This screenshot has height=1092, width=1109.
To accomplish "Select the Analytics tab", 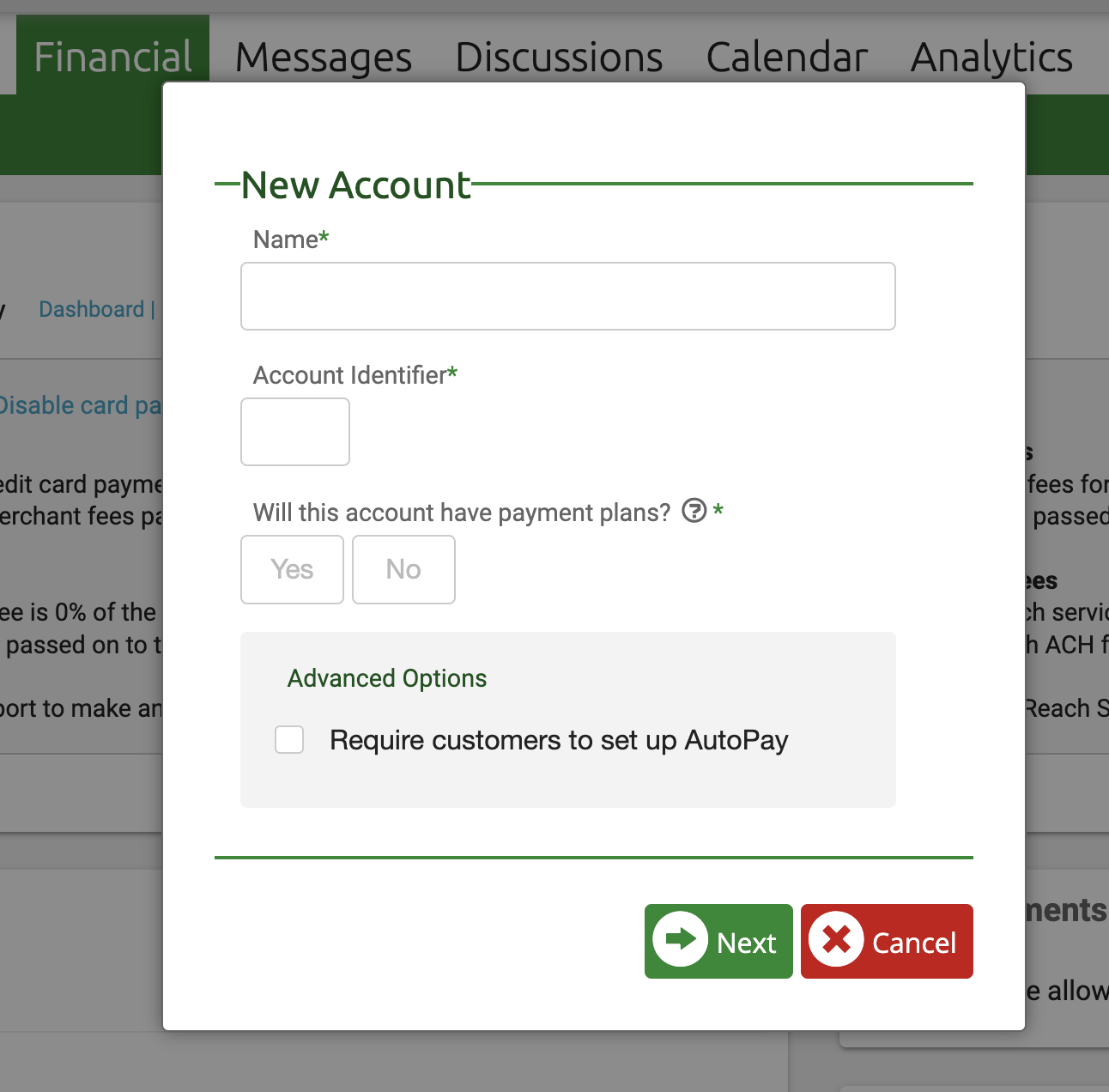I will [x=991, y=58].
